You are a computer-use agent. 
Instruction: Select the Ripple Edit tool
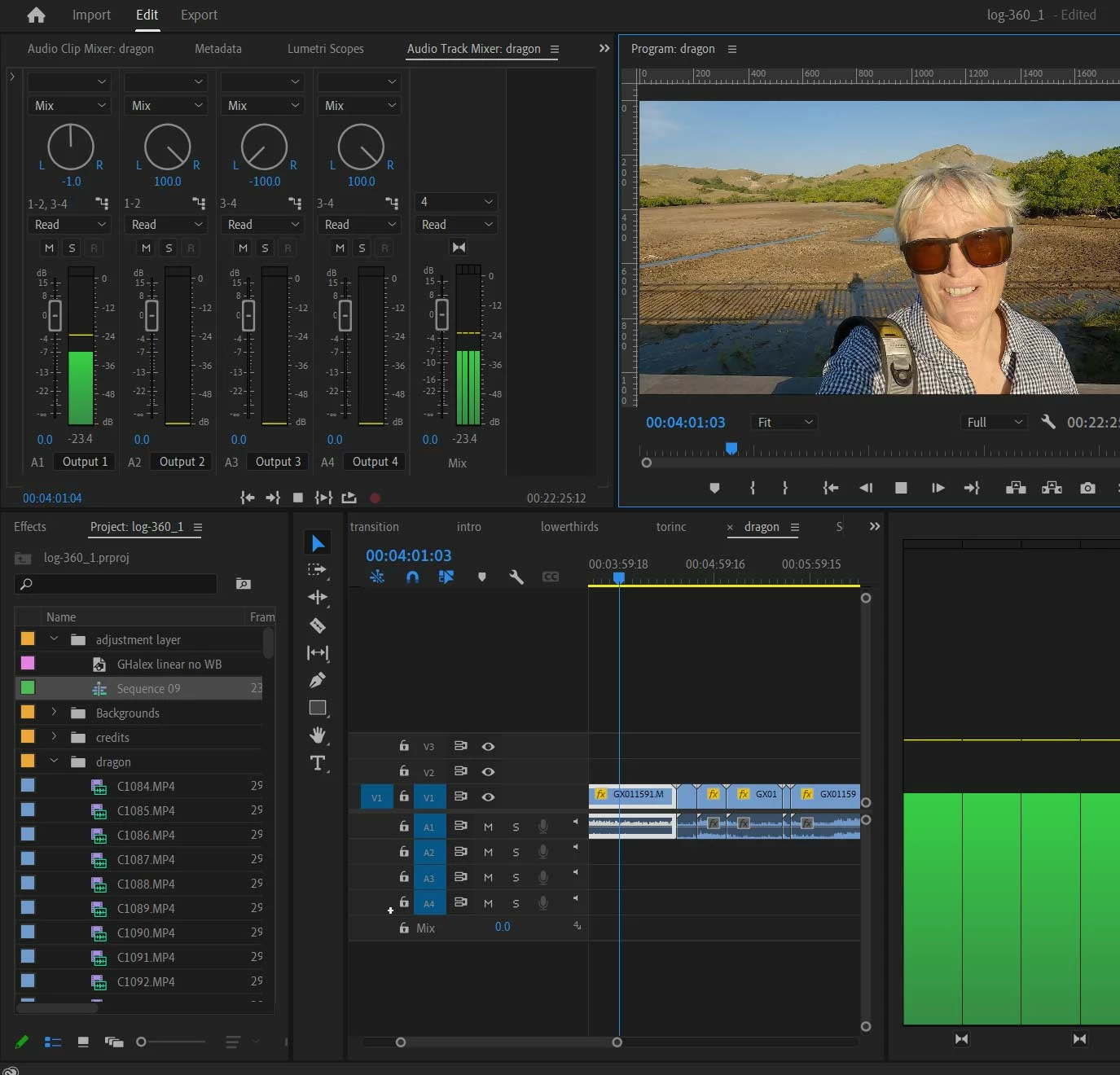[318, 597]
